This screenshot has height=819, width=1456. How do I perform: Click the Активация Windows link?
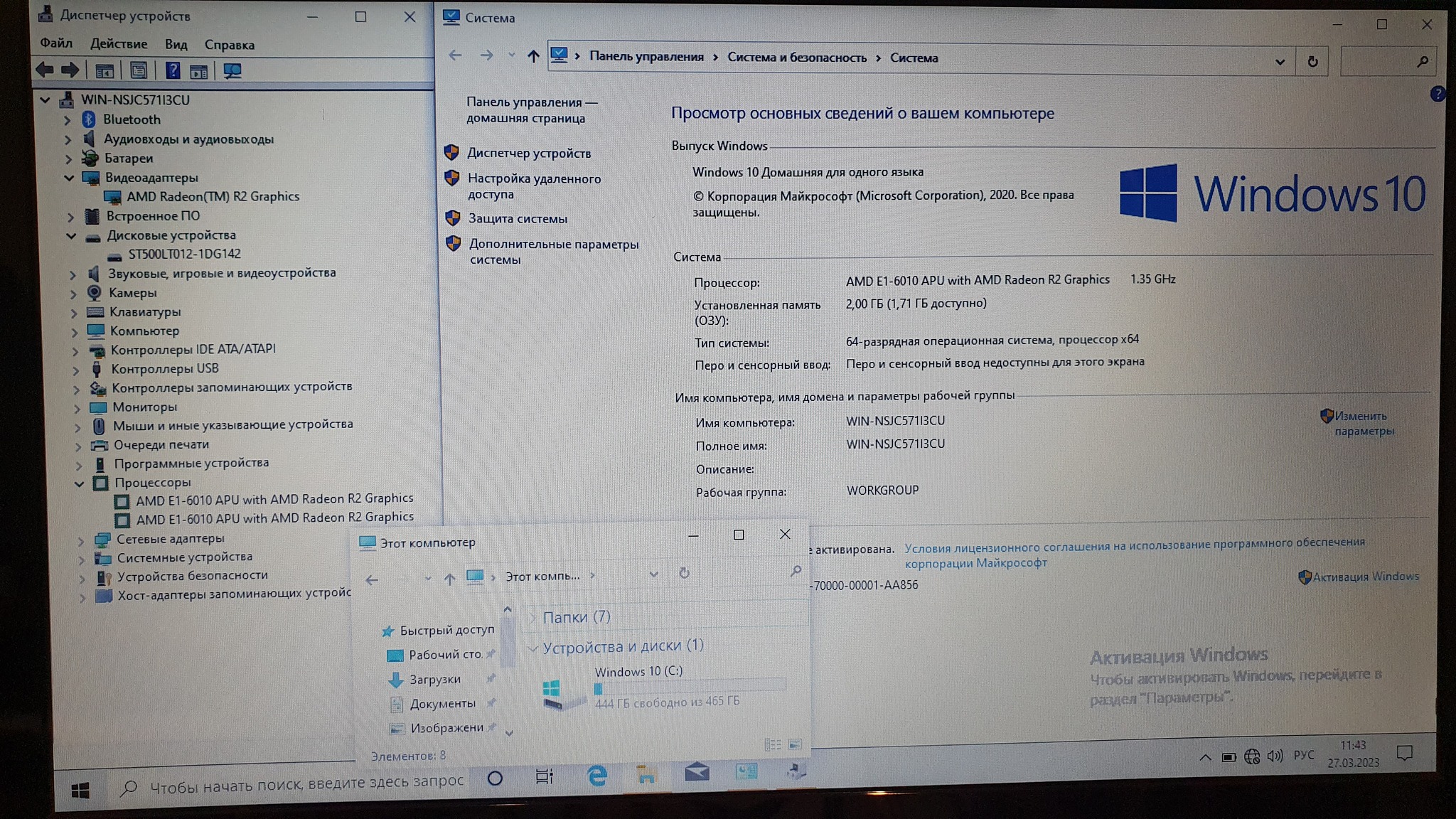click(1365, 577)
